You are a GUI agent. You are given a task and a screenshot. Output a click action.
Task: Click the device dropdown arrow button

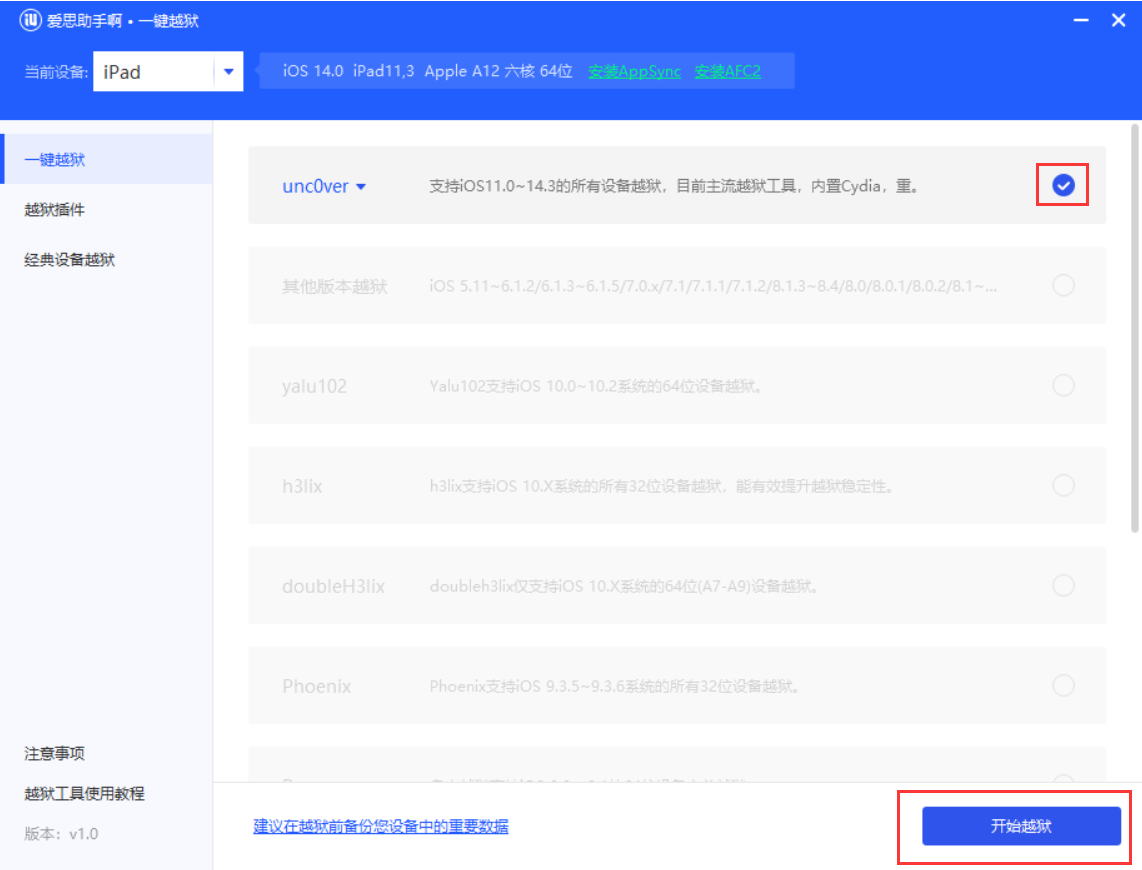(228, 71)
